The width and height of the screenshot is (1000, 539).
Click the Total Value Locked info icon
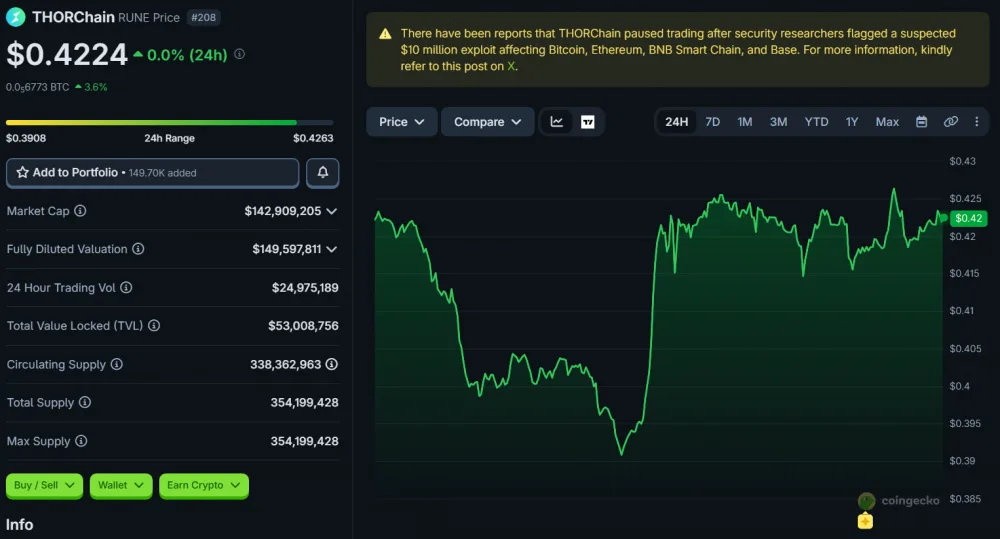[154, 325]
